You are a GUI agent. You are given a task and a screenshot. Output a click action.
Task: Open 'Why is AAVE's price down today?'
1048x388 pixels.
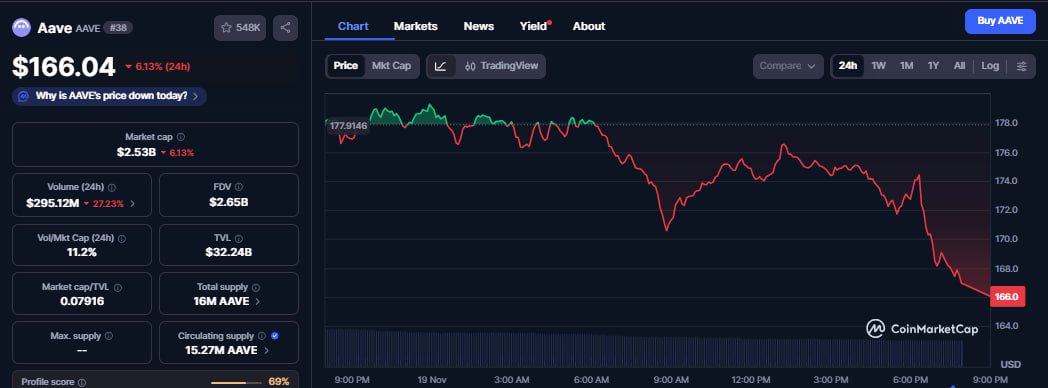[x=110, y=96]
